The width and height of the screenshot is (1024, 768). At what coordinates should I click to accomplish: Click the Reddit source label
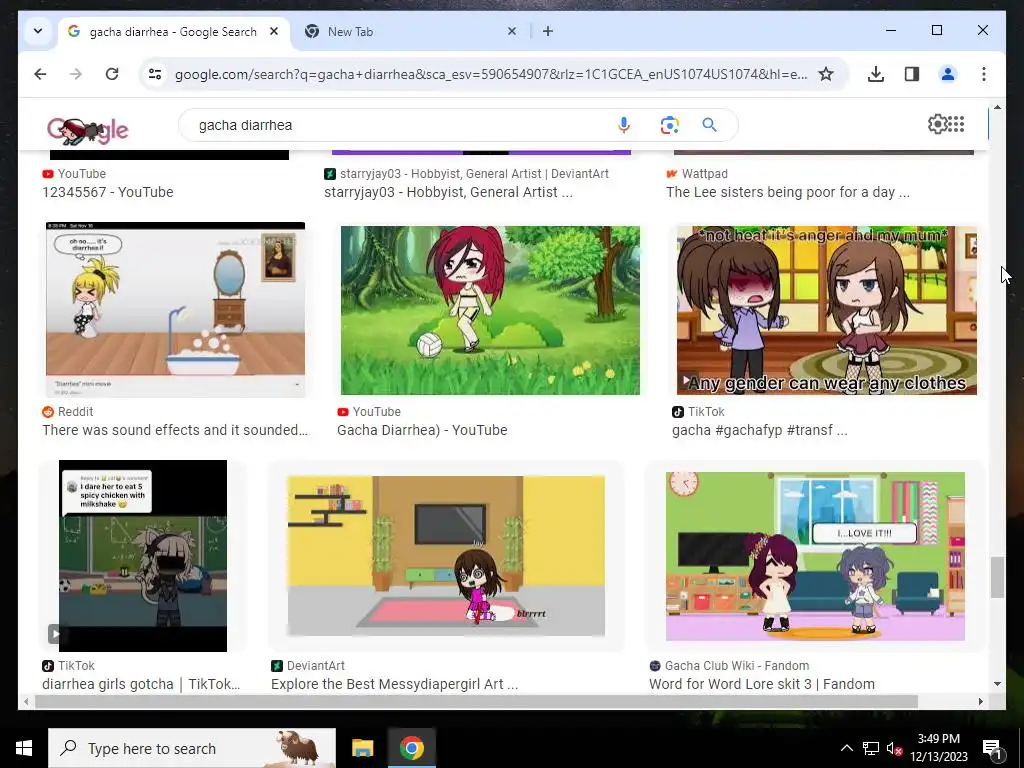coord(68,411)
